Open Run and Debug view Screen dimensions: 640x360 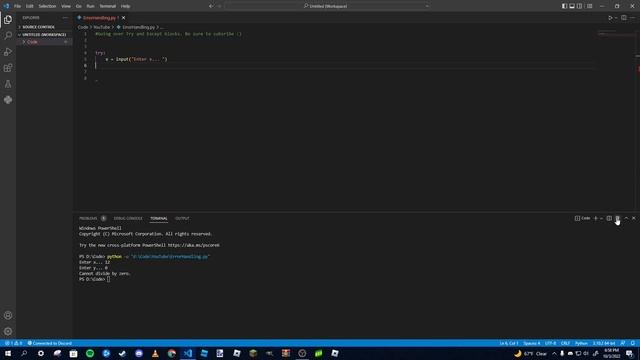(8, 52)
